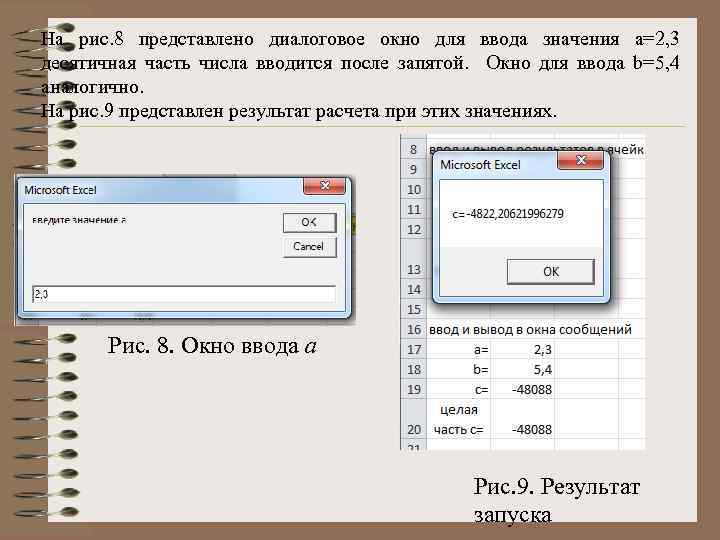The image size is (720, 540).
Task: Click the input field containing 2,3
Action: tap(184, 294)
